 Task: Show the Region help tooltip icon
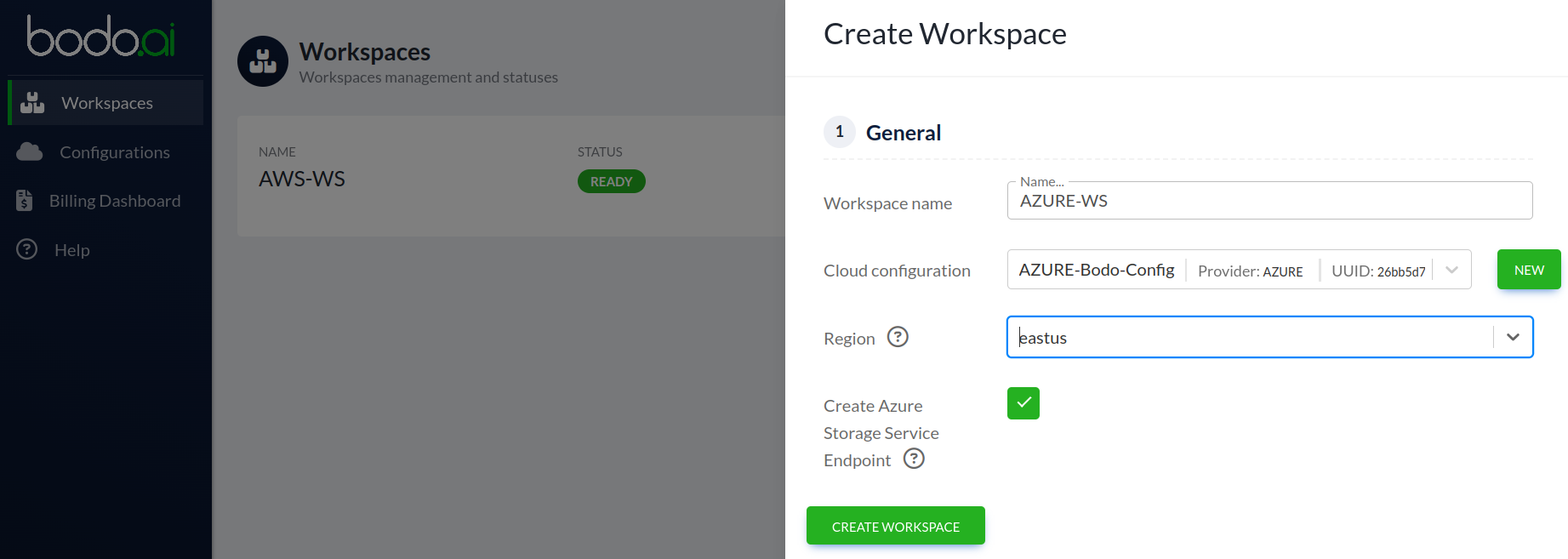click(898, 337)
